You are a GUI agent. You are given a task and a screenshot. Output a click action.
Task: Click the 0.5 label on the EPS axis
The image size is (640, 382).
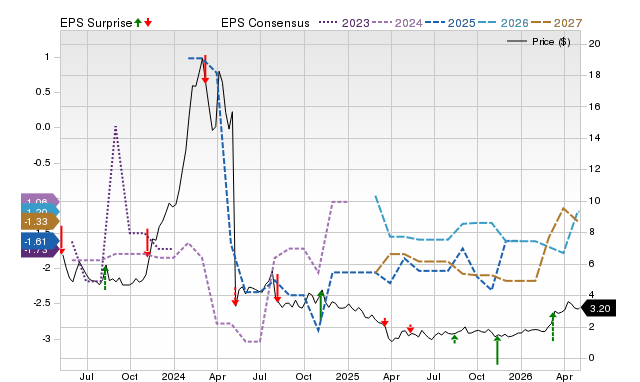coord(43,92)
